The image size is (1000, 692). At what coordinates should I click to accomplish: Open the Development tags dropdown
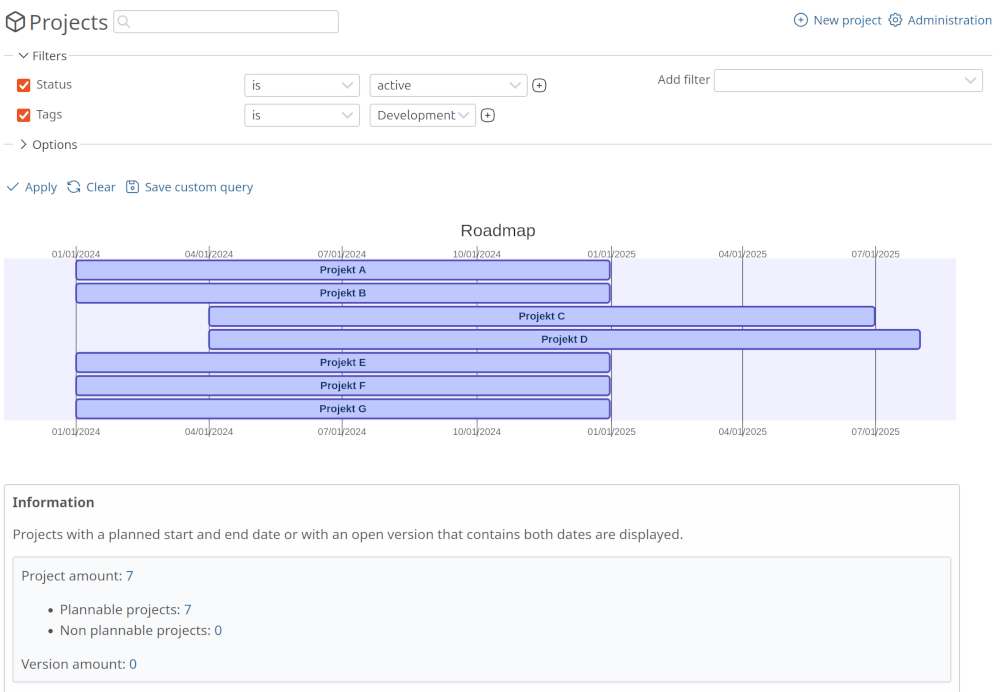pyautogui.click(x=422, y=115)
